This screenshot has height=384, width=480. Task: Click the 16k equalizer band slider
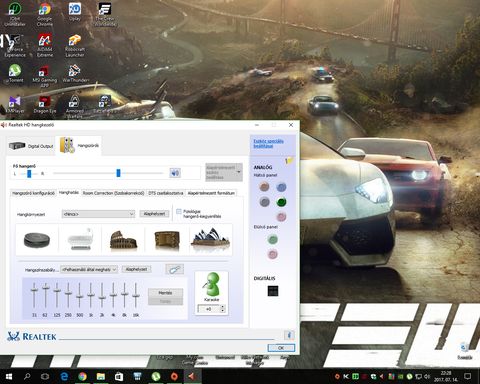136,295
